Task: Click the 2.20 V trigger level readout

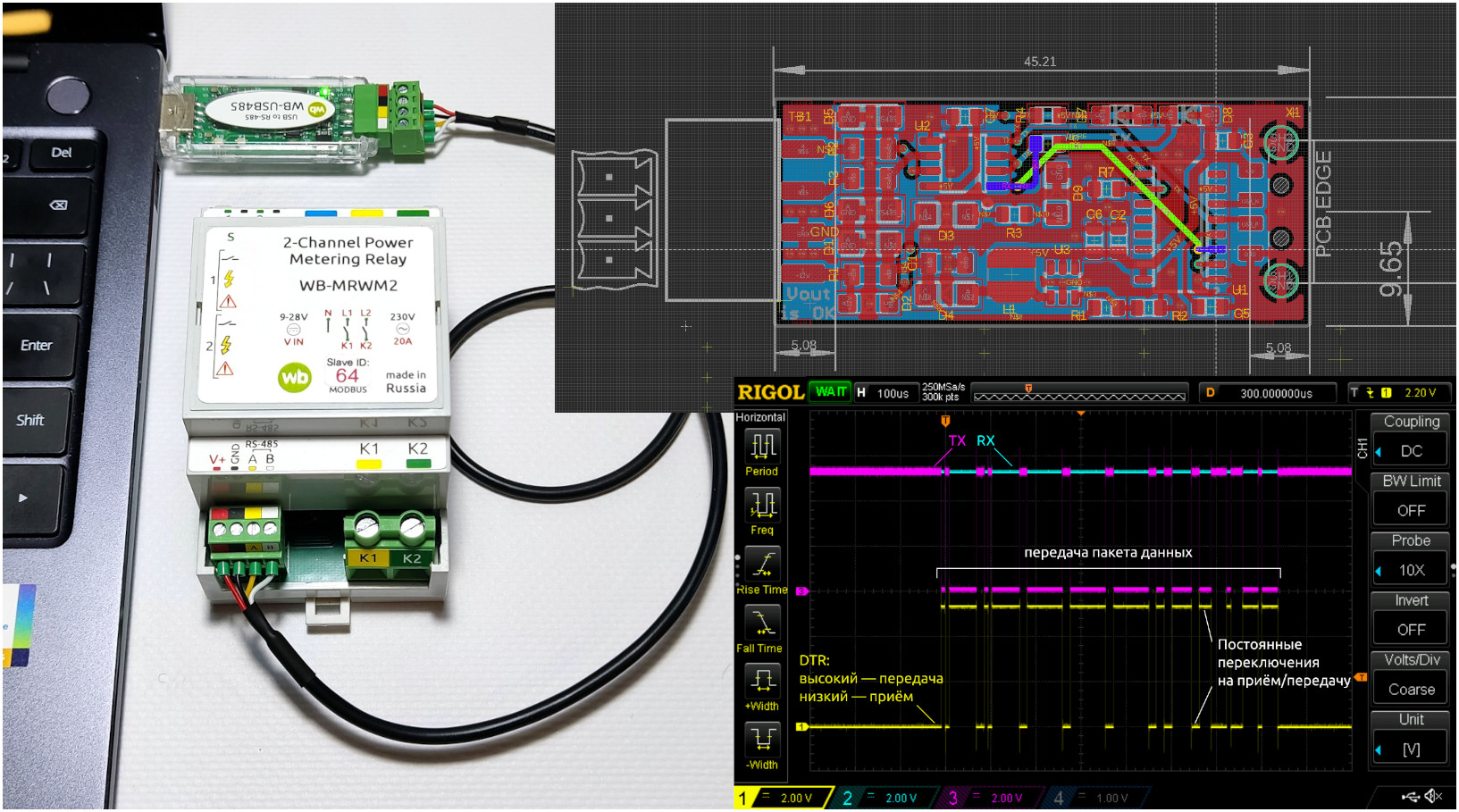Action: 1421,393
